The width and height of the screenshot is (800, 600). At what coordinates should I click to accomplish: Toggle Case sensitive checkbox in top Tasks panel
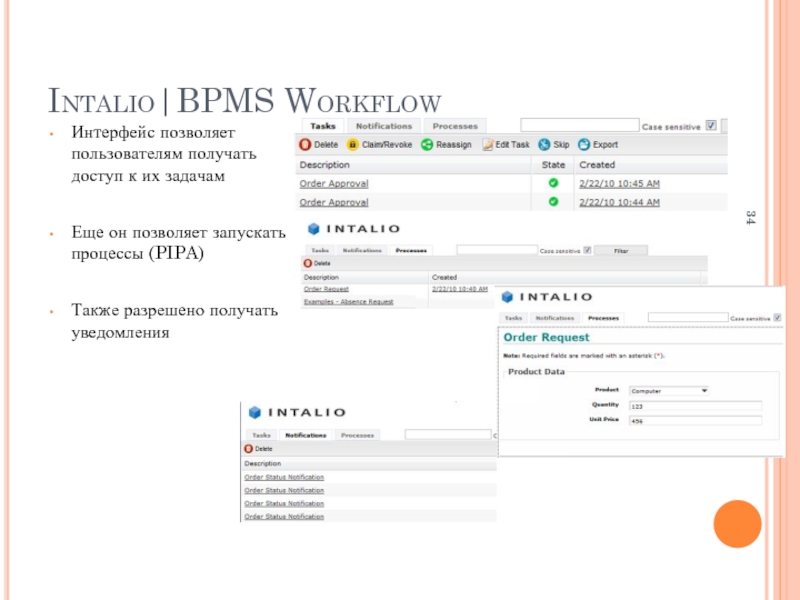(711, 126)
